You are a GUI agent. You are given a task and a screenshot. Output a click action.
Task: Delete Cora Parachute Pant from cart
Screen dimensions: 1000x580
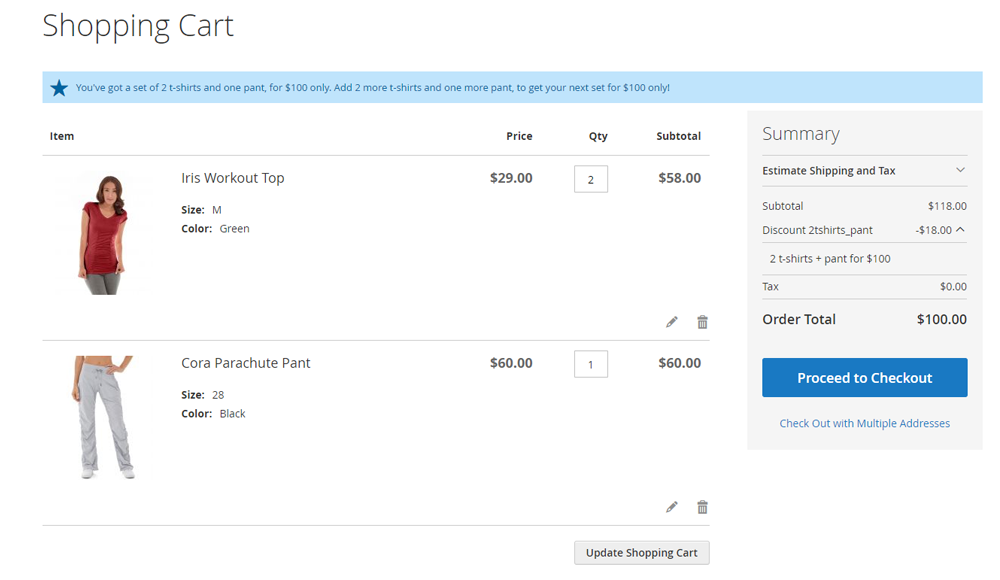click(x=702, y=507)
